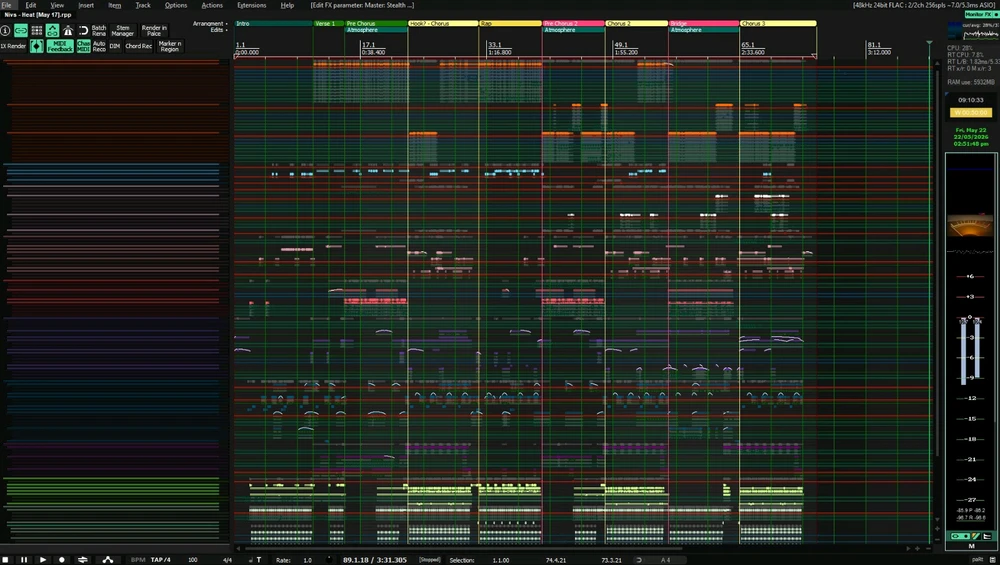Toggle Auto Reco button
1000x565 pixels.
pyautogui.click(x=99, y=46)
